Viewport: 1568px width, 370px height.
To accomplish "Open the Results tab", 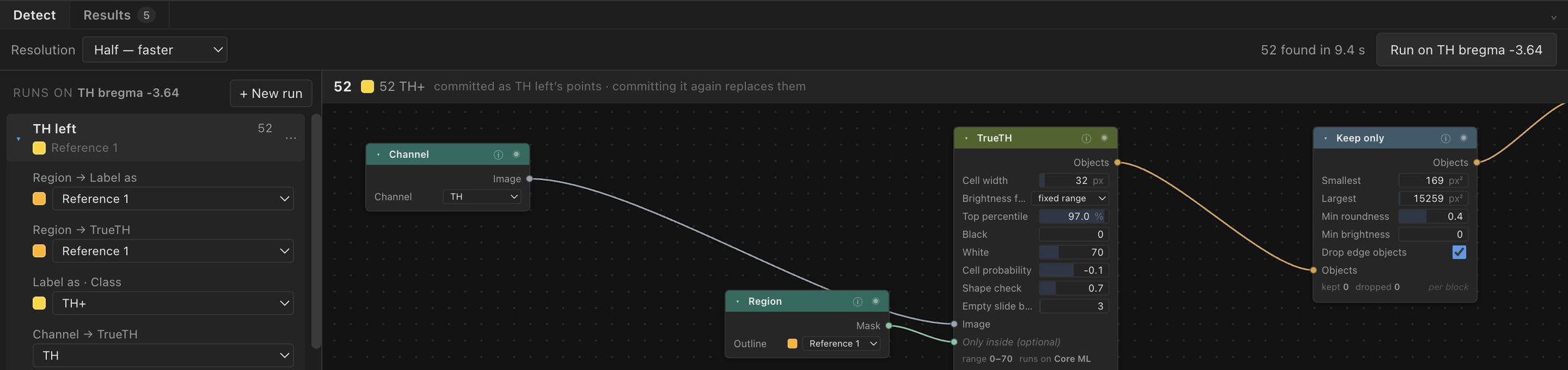I will tap(119, 15).
